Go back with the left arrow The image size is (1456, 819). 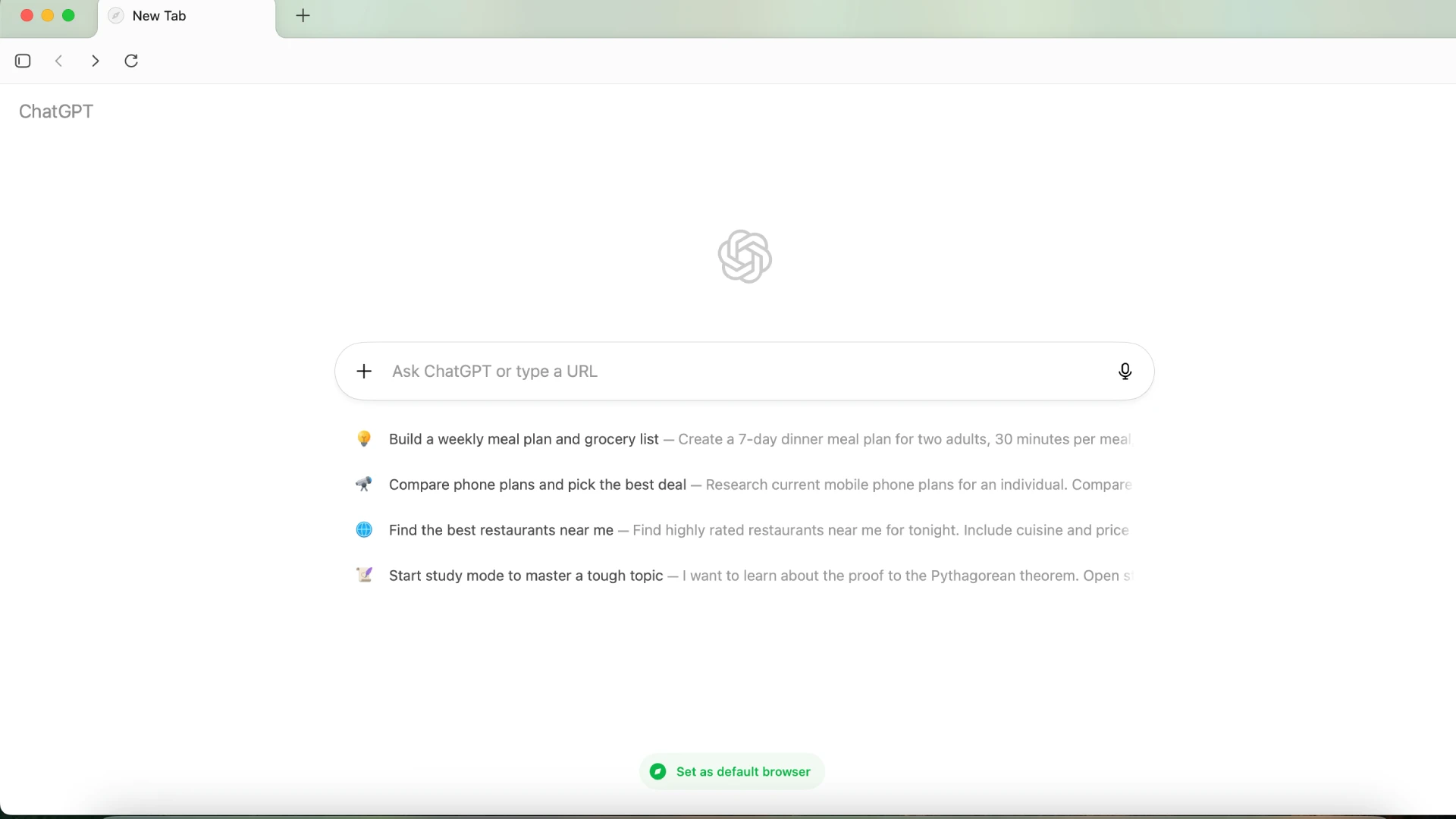58,61
